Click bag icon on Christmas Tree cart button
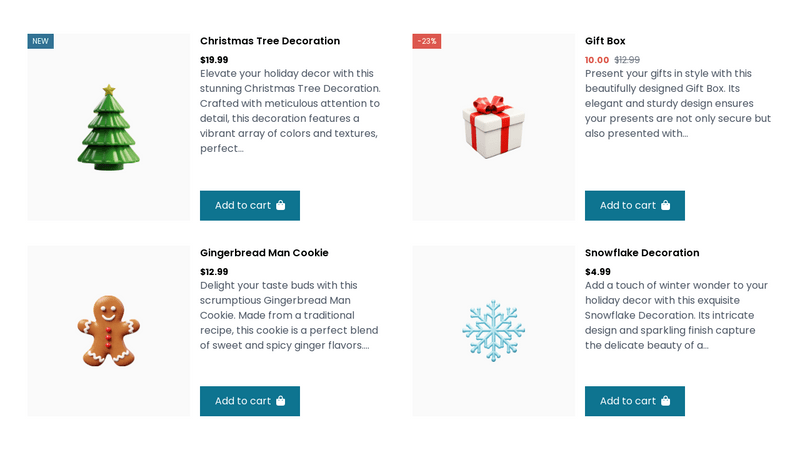This screenshot has width=800, height=450. (281, 206)
